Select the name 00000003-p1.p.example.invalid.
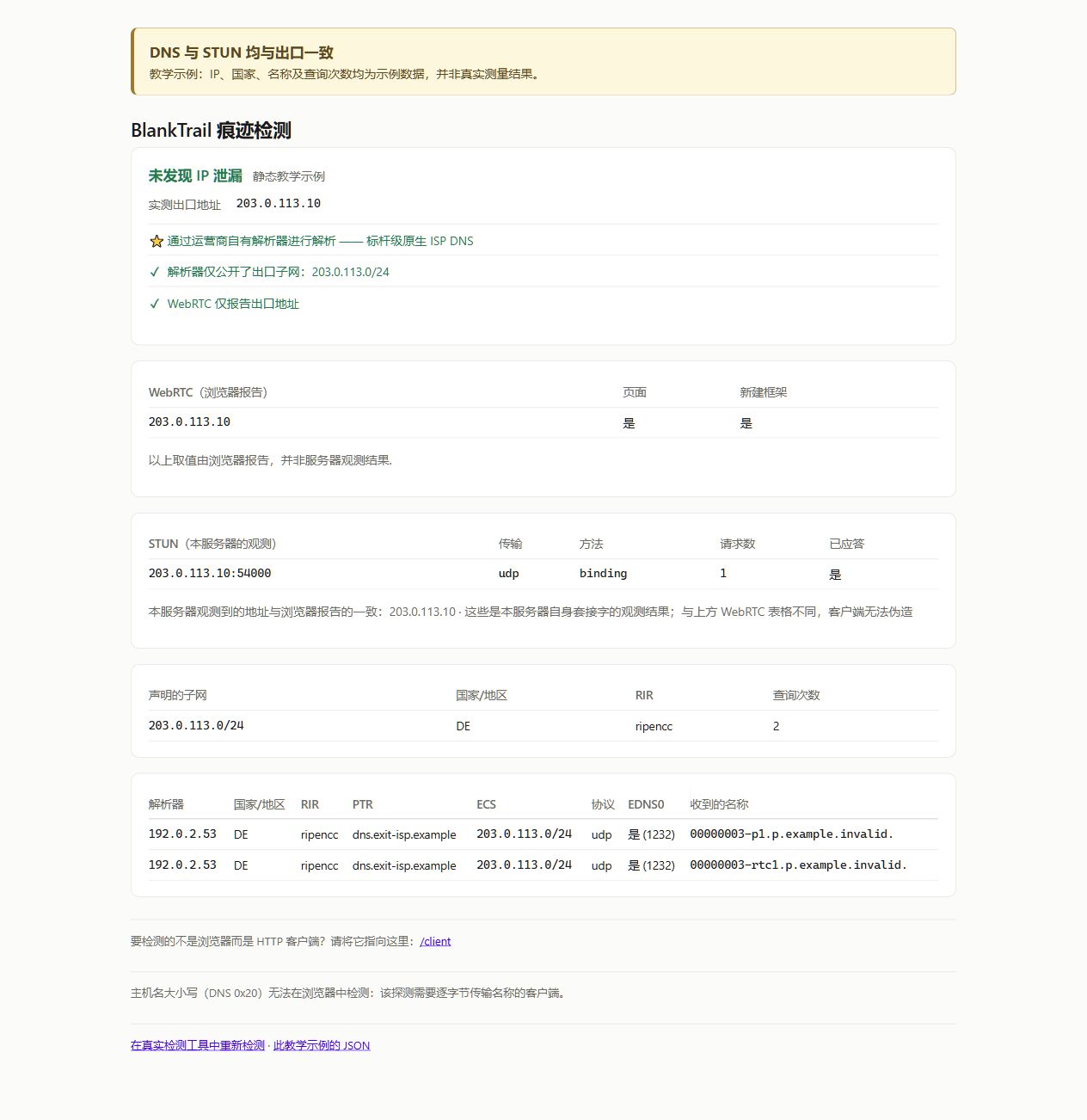 tap(791, 834)
